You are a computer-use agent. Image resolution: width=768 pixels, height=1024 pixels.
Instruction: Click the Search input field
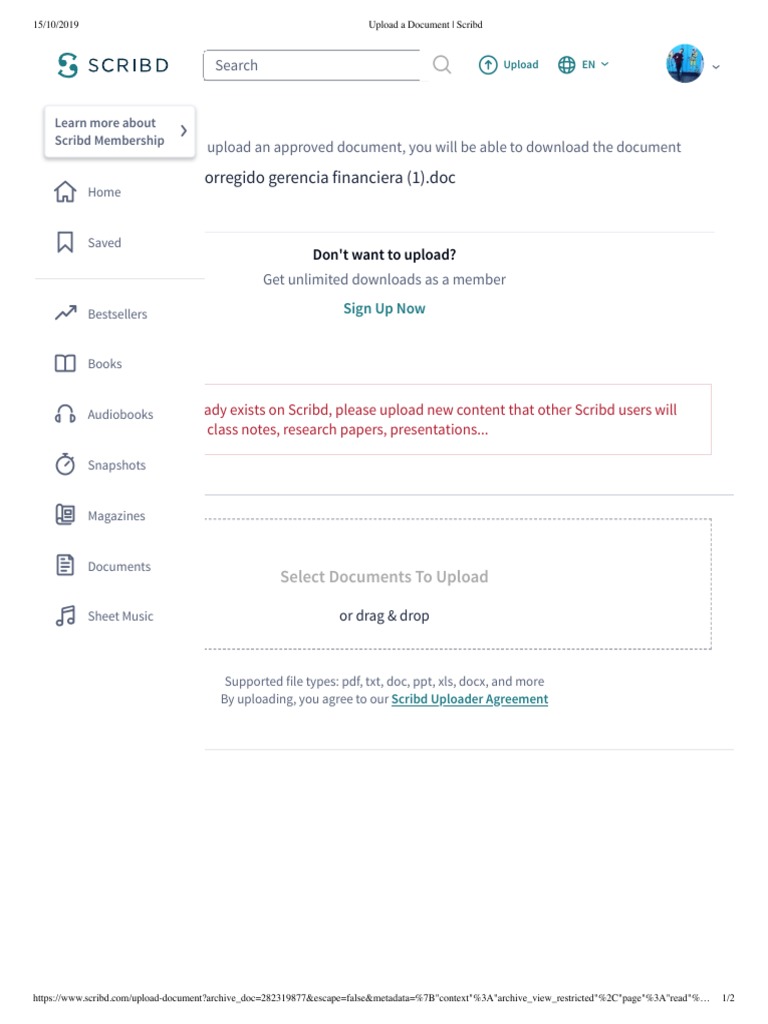pos(310,65)
